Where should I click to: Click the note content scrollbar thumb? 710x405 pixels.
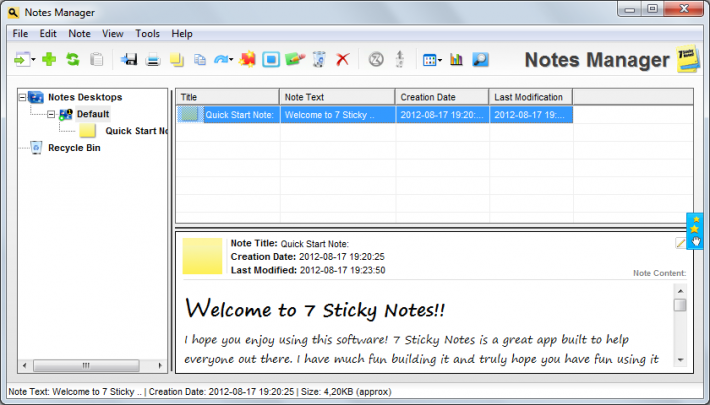(x=680, y=305)
